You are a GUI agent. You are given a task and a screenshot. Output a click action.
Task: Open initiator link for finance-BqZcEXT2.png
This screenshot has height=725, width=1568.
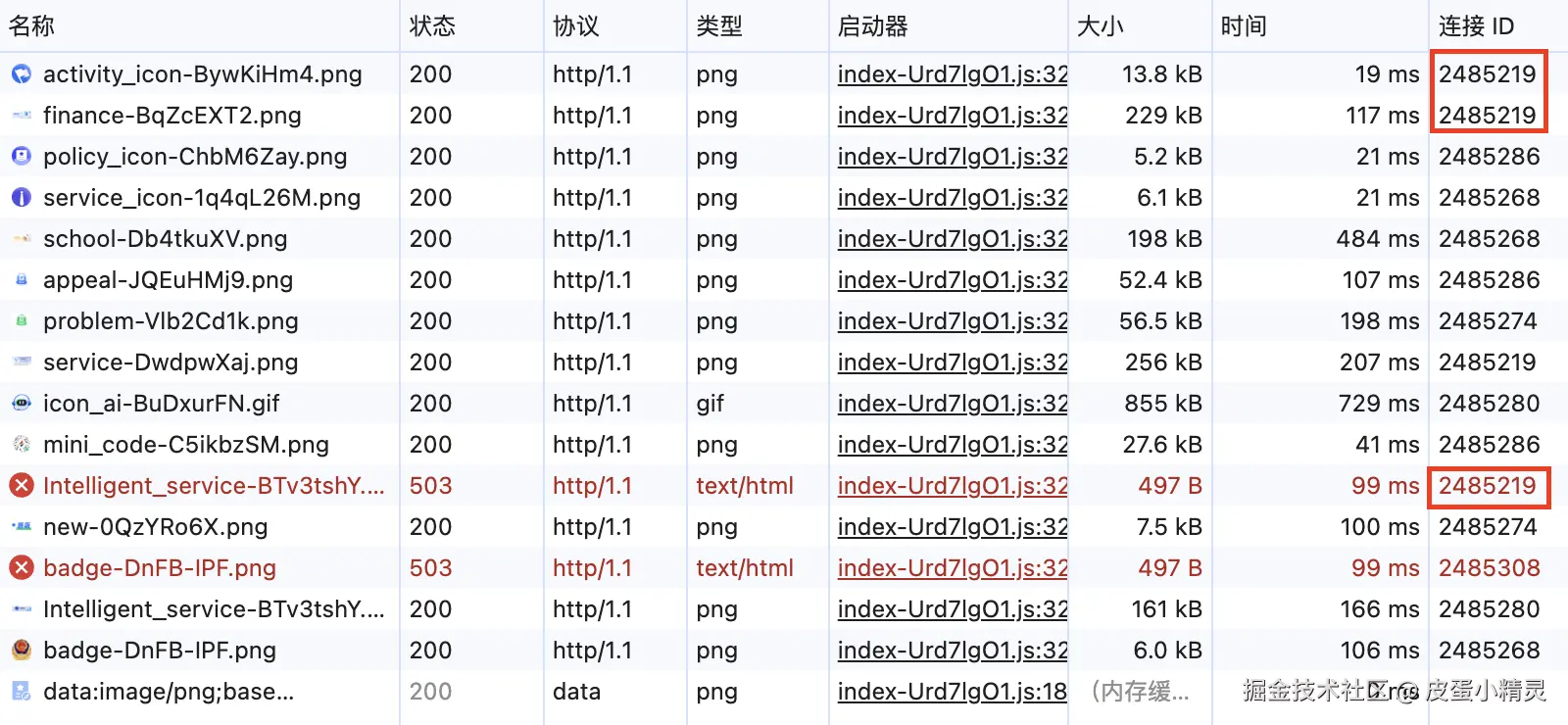coord(953,116)
